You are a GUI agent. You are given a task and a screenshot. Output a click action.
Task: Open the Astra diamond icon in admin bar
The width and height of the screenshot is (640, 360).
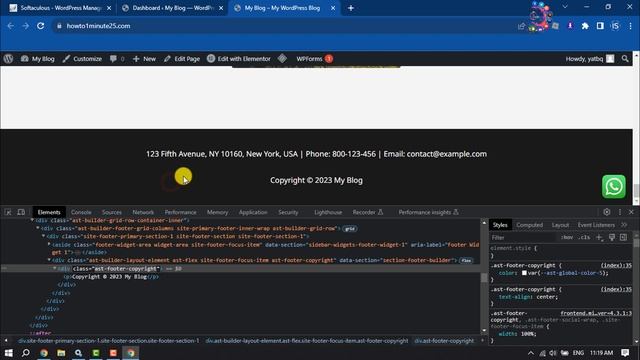(x=282, y=59)
